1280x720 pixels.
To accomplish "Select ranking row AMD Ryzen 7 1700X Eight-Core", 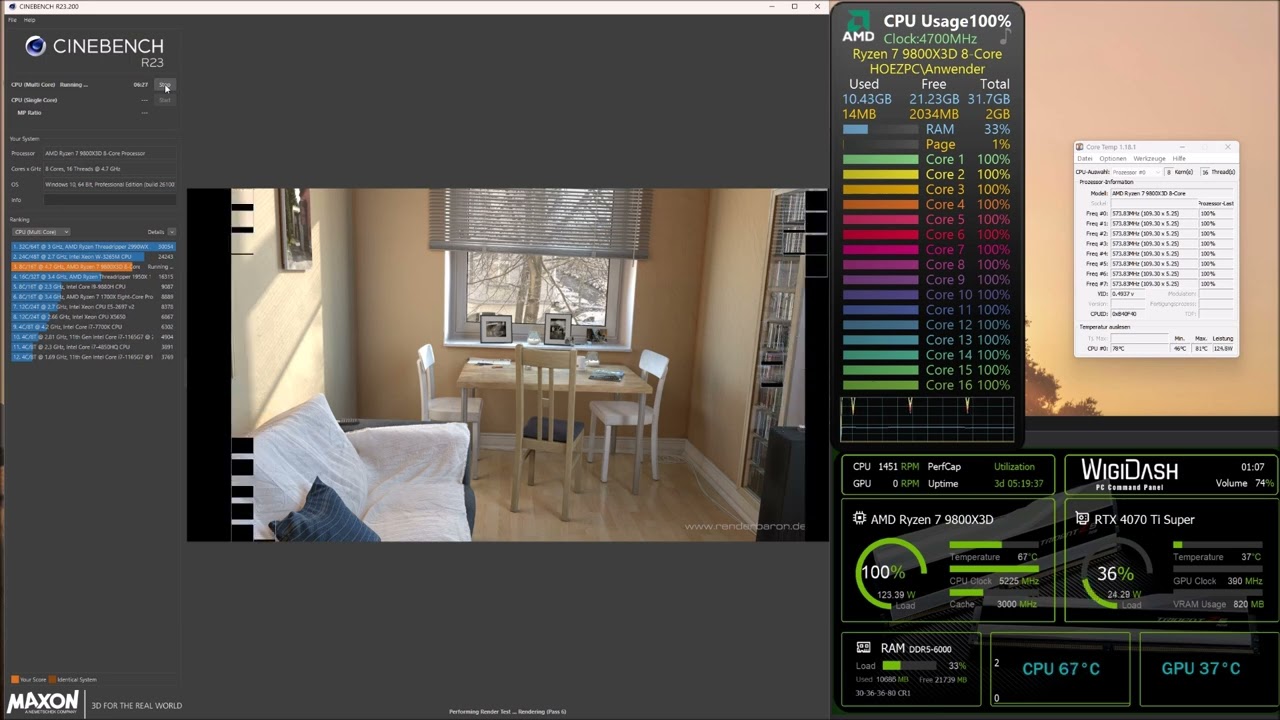I will [x=93, y=297].
